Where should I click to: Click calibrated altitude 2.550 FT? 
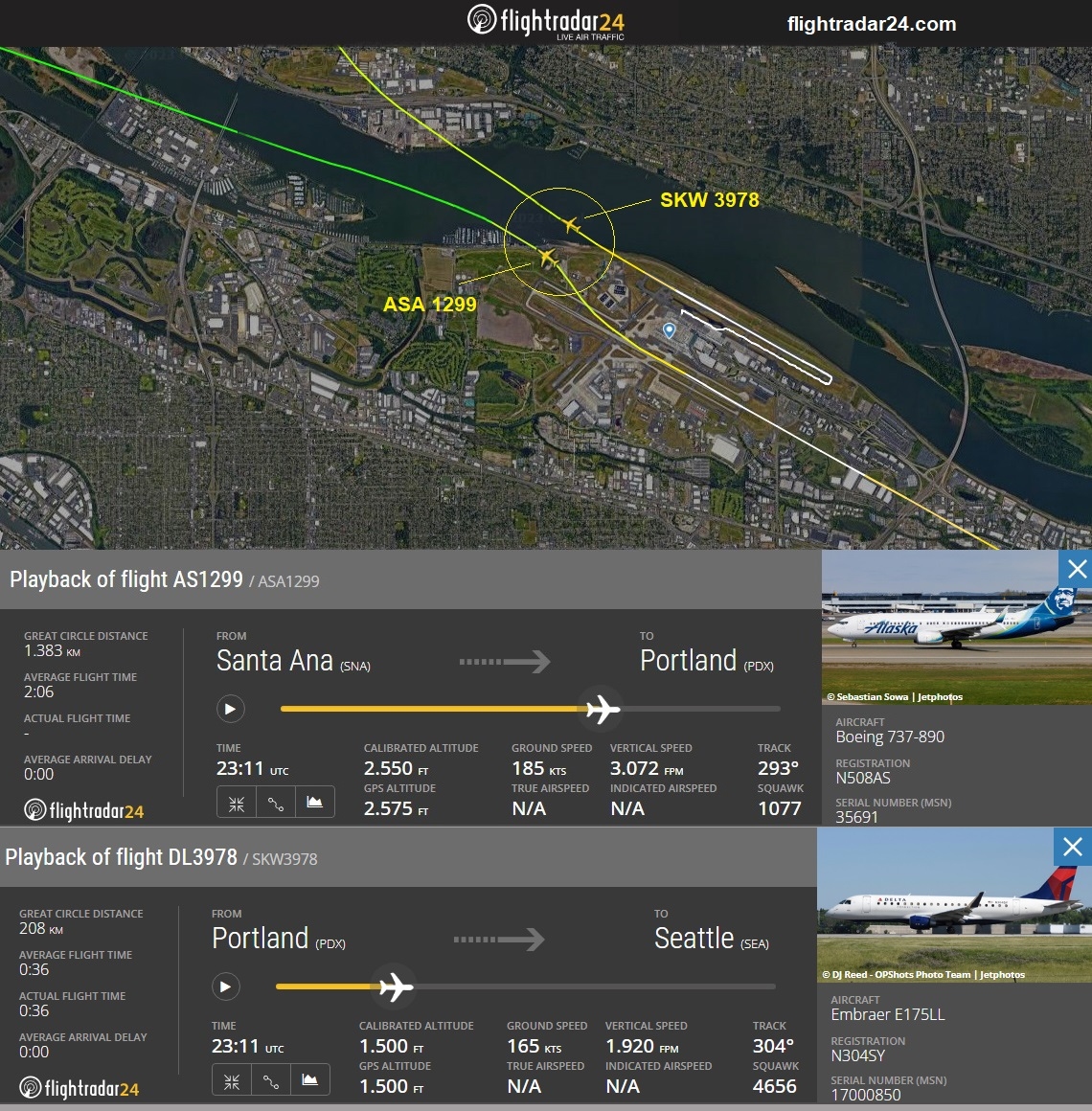397,768
